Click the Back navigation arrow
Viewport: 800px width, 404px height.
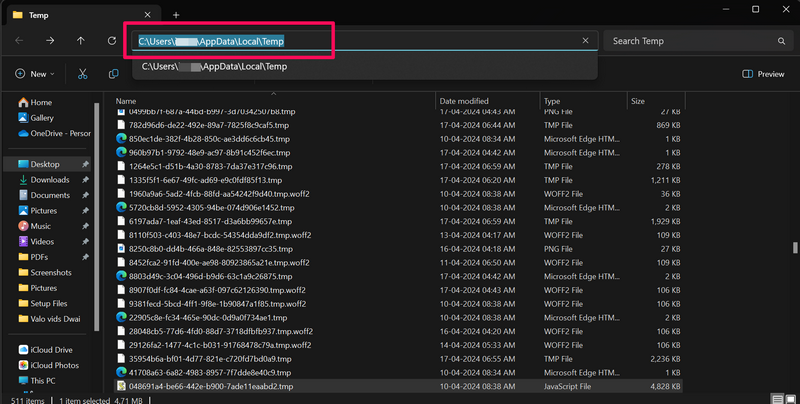point(19,41)
